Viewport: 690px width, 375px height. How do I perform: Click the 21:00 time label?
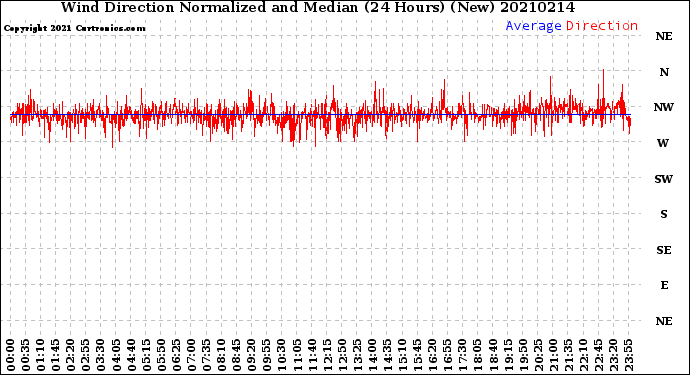553,355
